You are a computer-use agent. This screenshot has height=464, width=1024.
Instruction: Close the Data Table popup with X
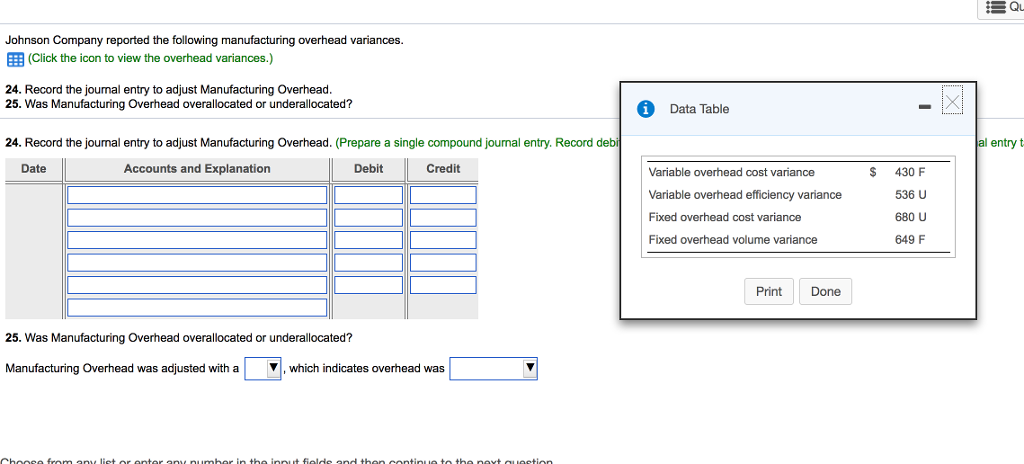952,102
